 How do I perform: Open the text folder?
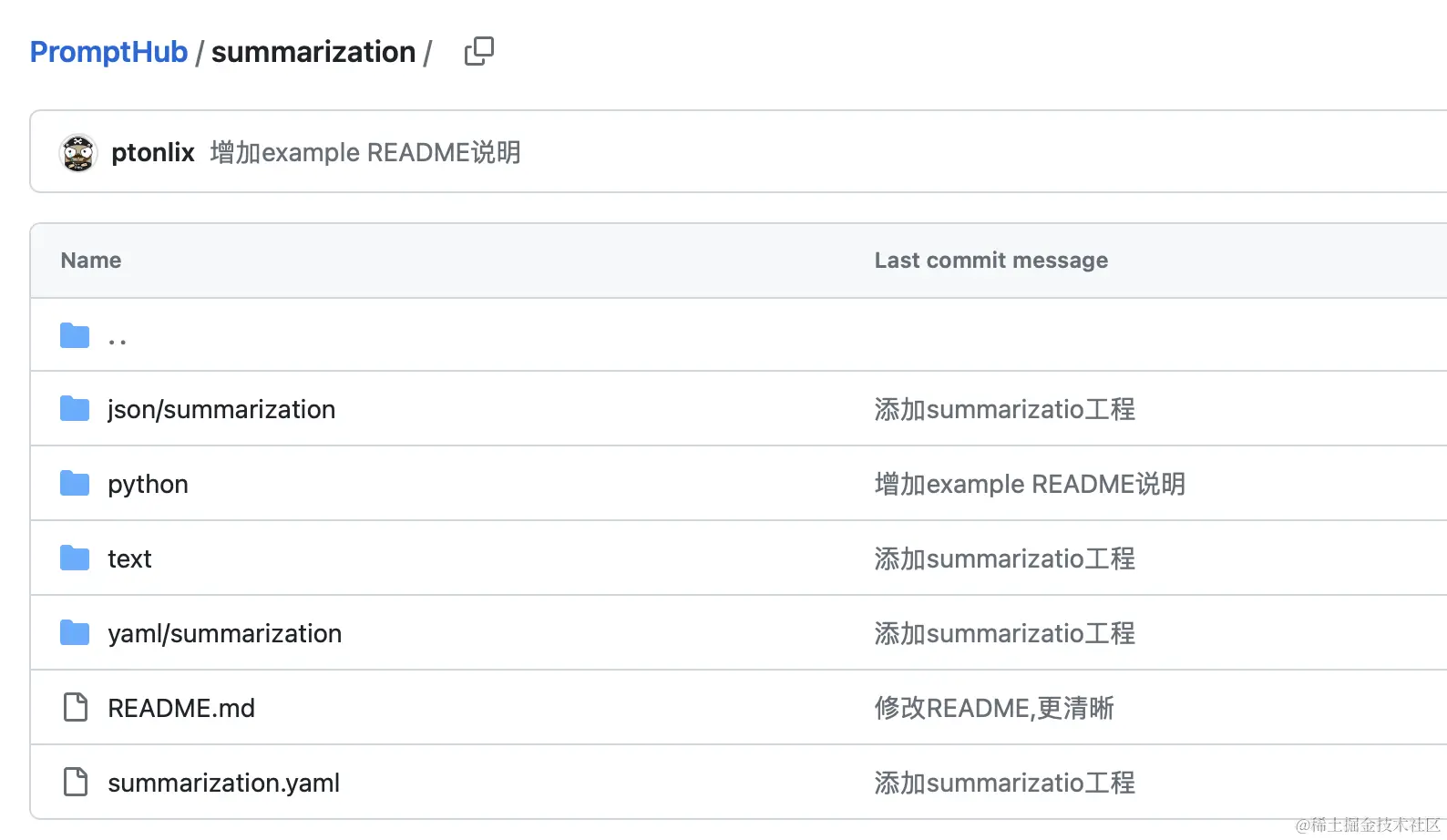pyautogui.click(x=129, y=559)
